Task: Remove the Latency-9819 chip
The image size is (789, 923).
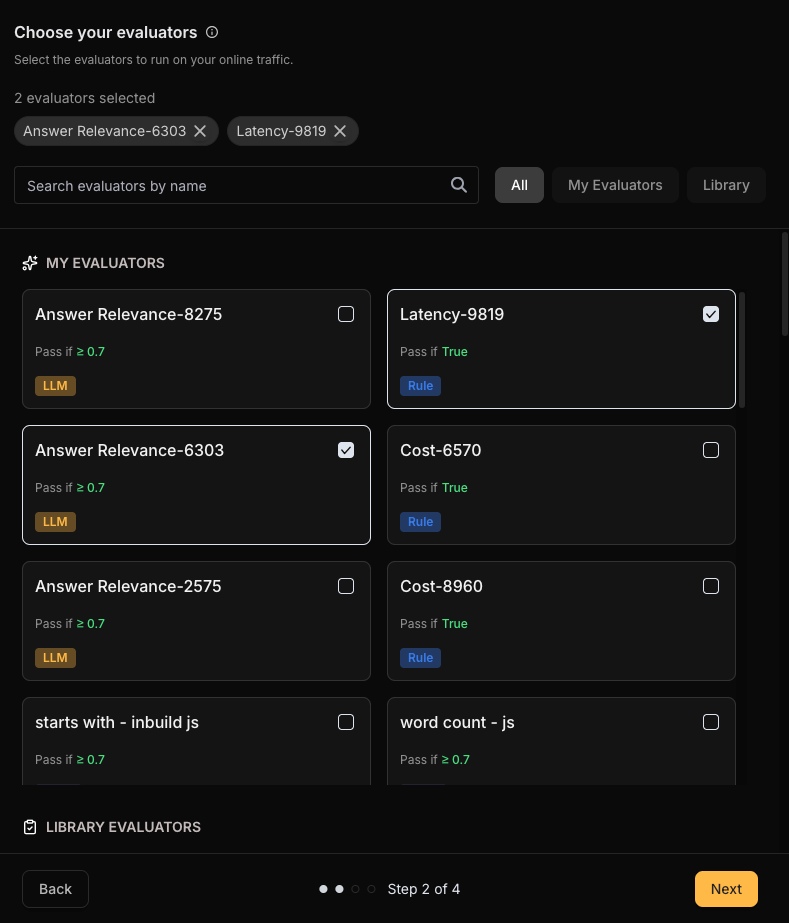Action: (x=340, y=131)
